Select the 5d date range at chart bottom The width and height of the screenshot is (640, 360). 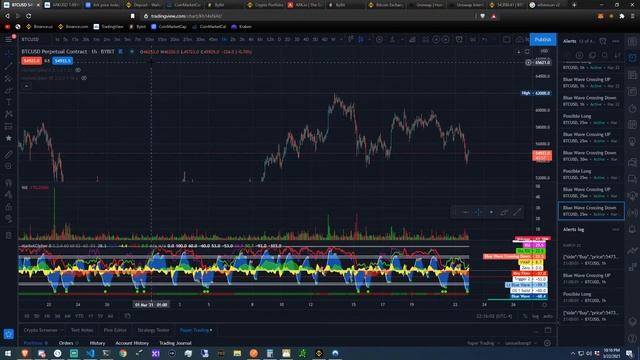[x=37, y=316]
